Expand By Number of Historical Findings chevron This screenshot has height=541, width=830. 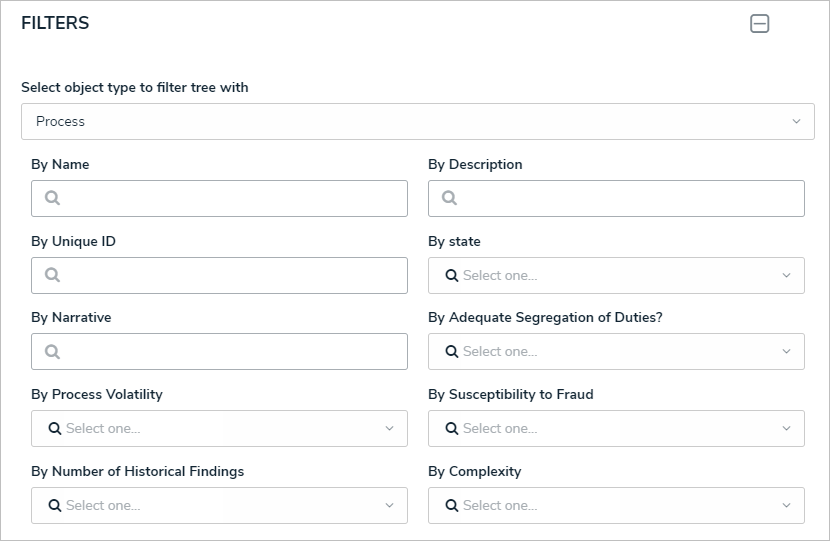[x=389, y=505]
